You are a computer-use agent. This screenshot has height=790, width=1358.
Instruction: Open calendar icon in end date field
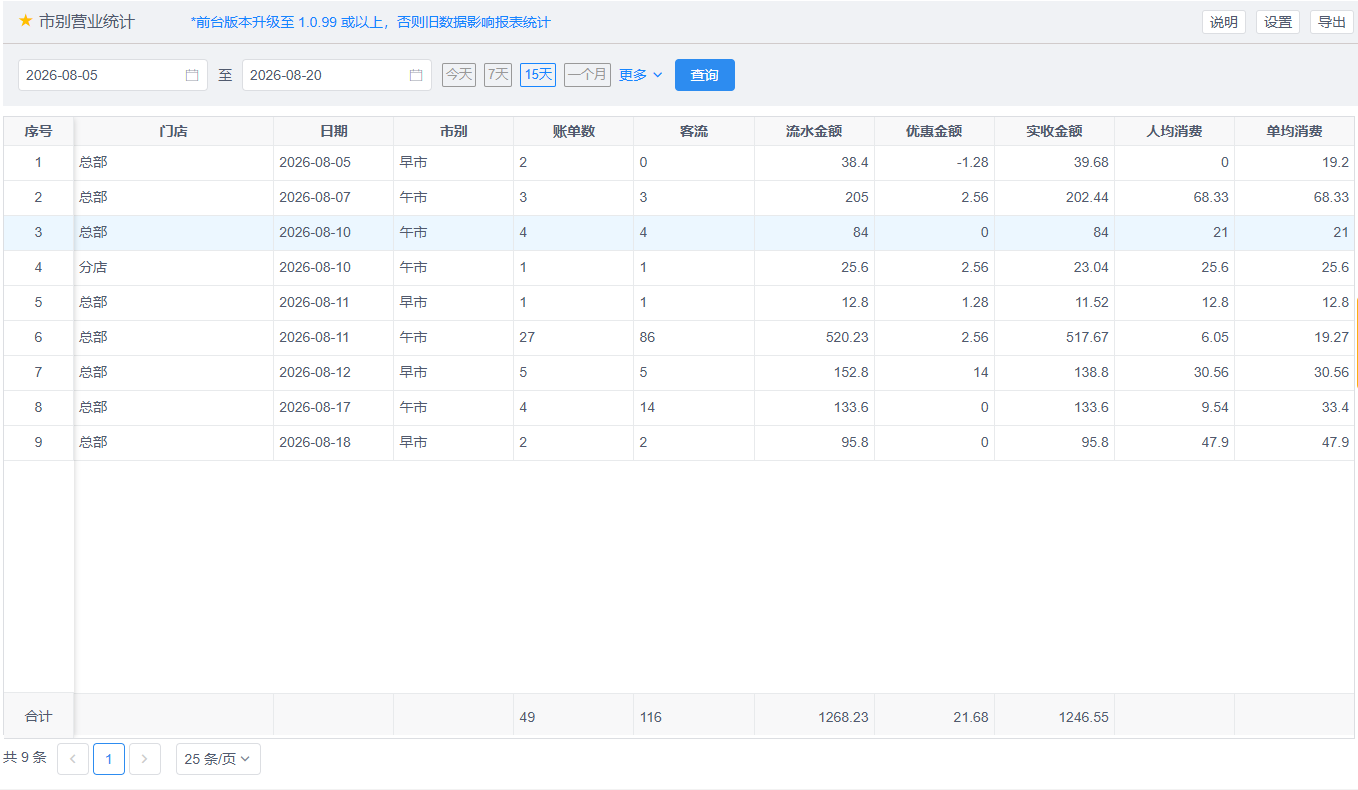[x=416, y=75]
